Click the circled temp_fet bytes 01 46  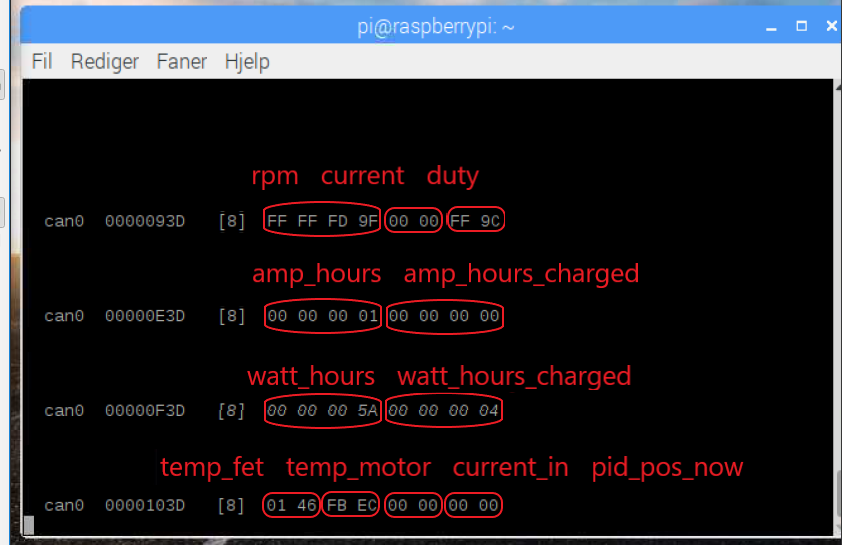pyautogui.click(x=291, y=506)
